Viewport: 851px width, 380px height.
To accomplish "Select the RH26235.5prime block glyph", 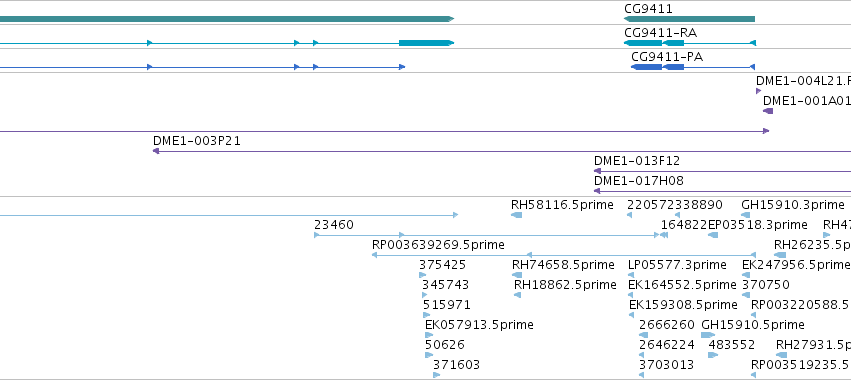I will tap(780, 255).
